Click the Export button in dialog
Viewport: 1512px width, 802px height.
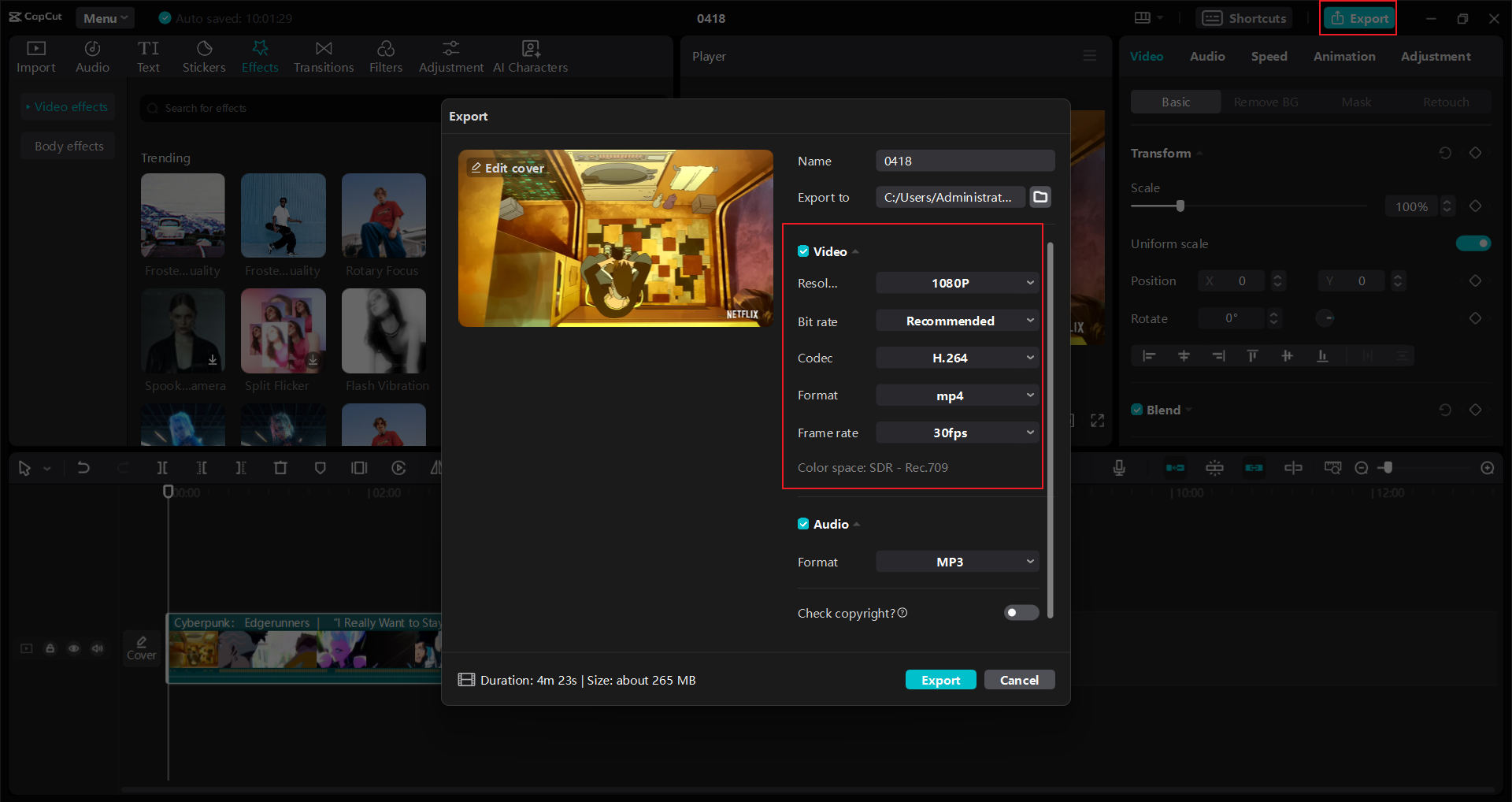click(x=941, y=680)
